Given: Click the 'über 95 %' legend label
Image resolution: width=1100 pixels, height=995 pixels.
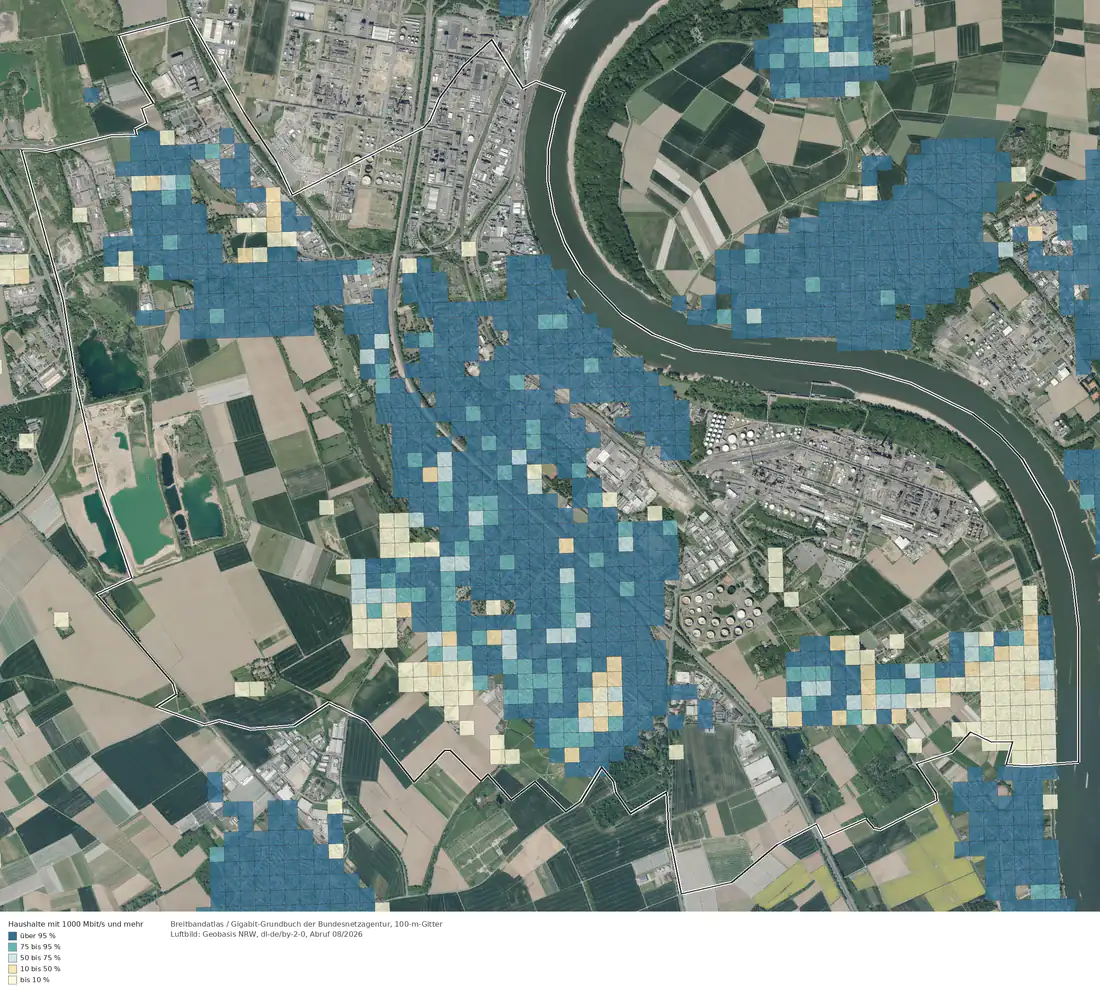Looking at the screenshot, I should pyautogui.click(x=38, y=935).
